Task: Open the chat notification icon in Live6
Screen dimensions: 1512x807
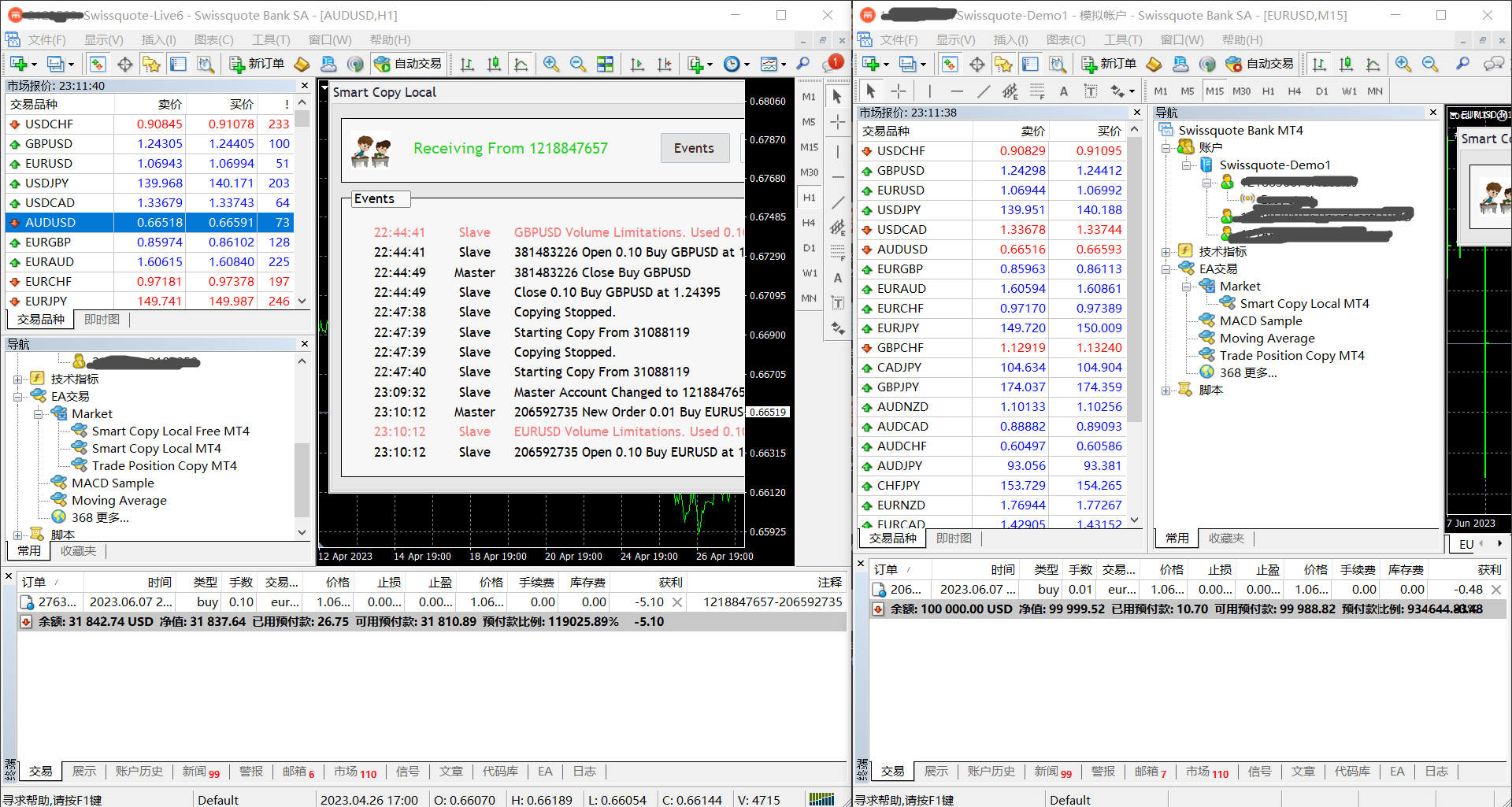Action: click(832, 63)
